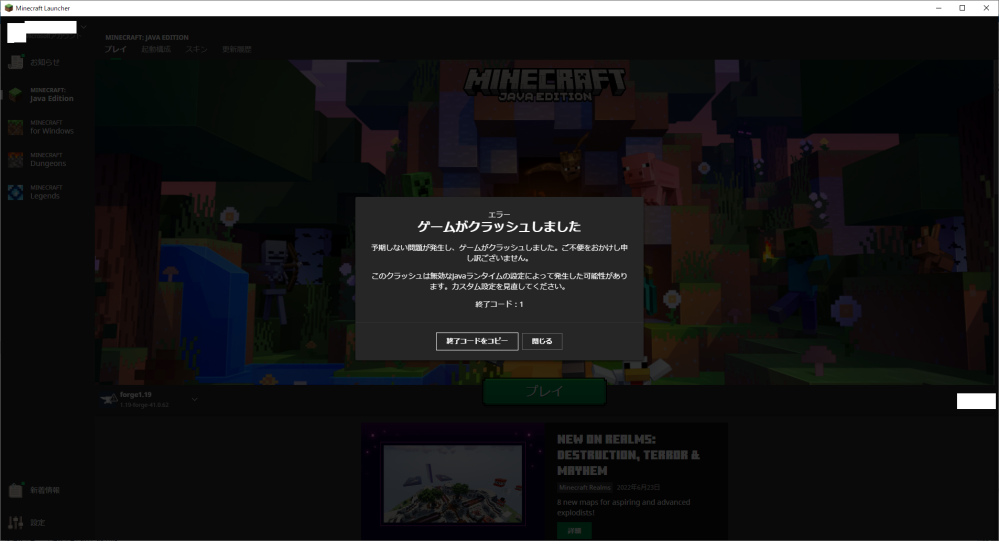The image size is (999, 541).
Task: Maximize the Minecraft Launcher window
Action: tap(962, 8)
